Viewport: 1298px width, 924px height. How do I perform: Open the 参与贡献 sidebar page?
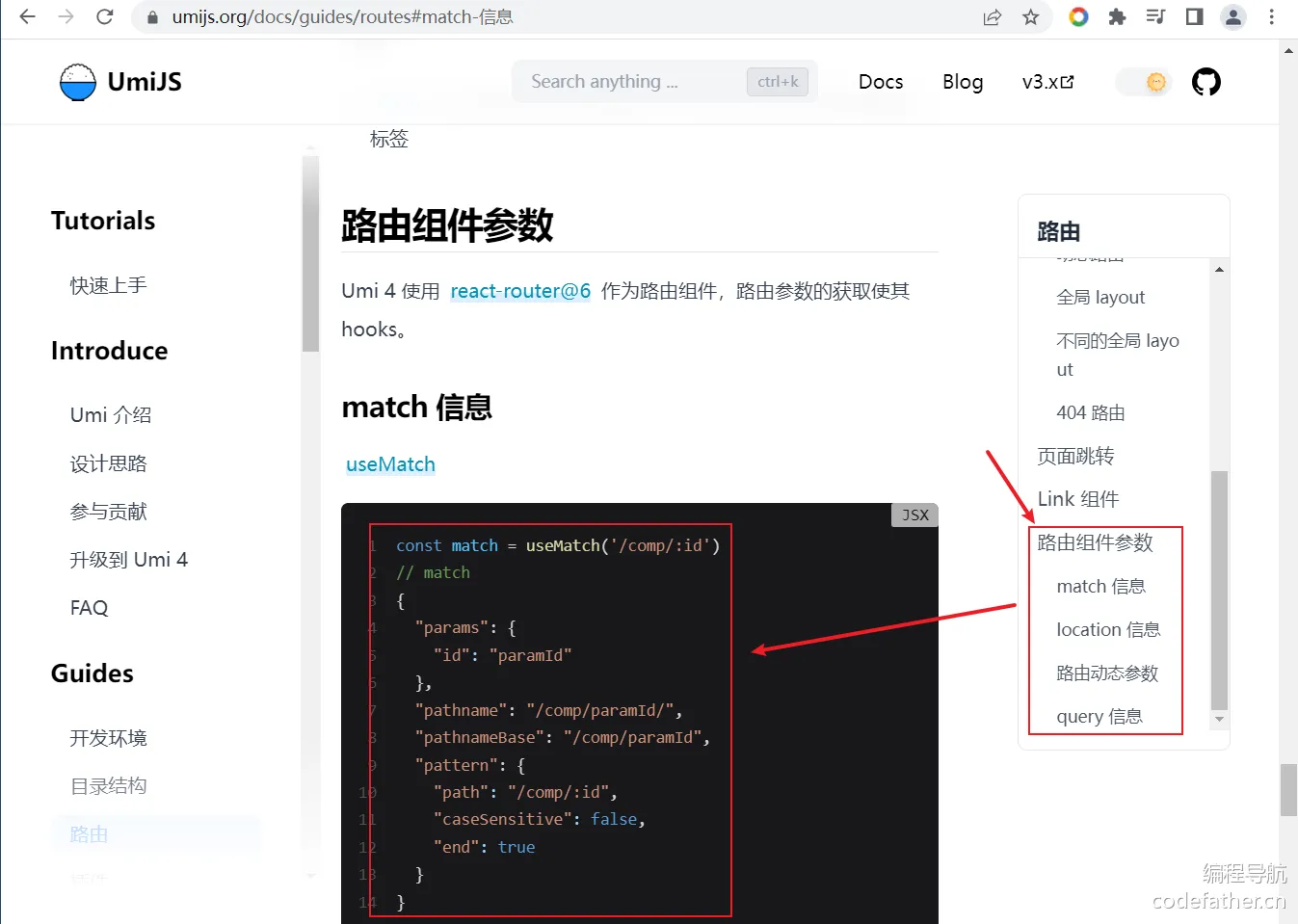point(108,512)
